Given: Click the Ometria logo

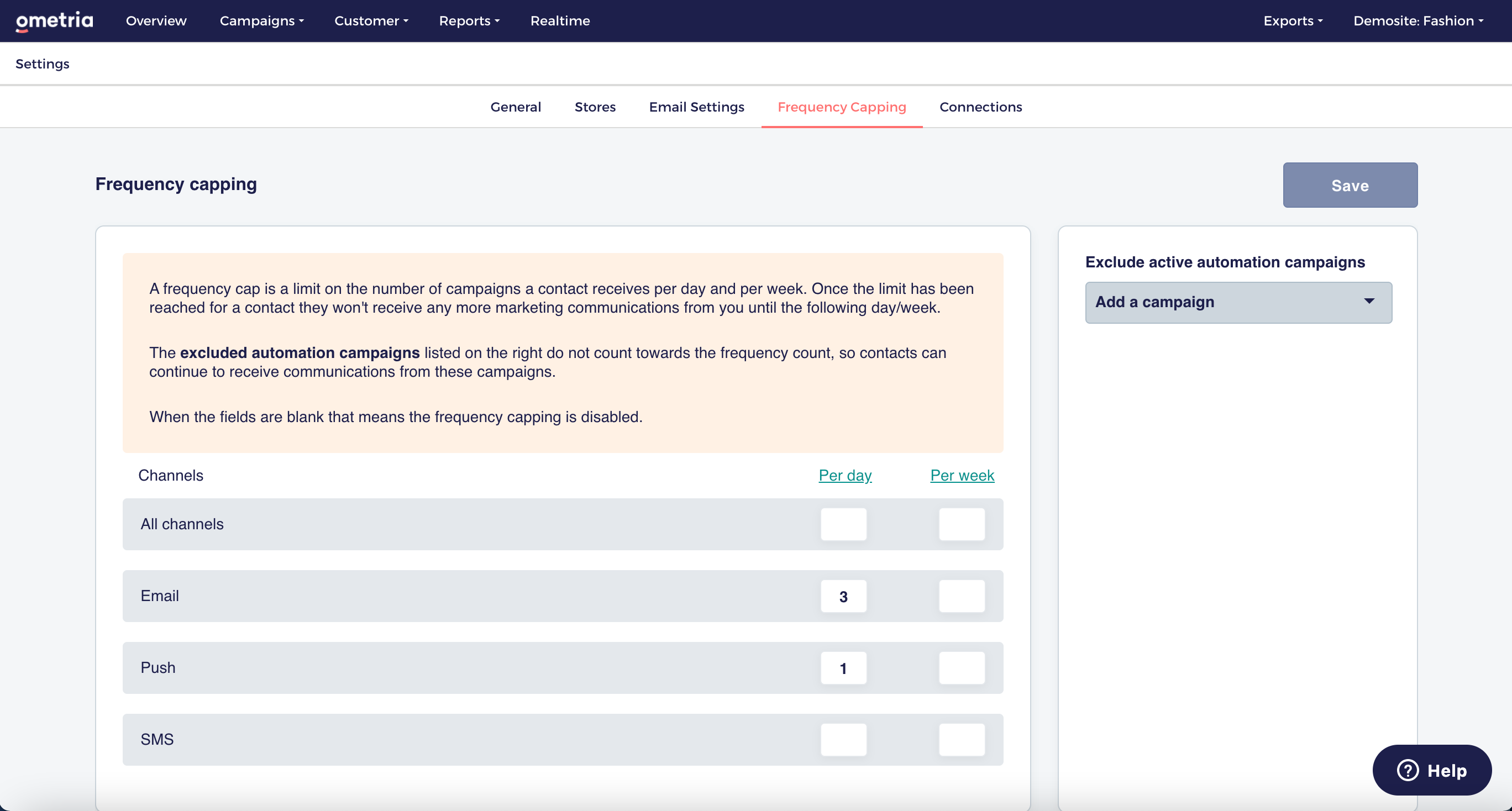Looking at the screenshot, I should [x=54, y=21].
